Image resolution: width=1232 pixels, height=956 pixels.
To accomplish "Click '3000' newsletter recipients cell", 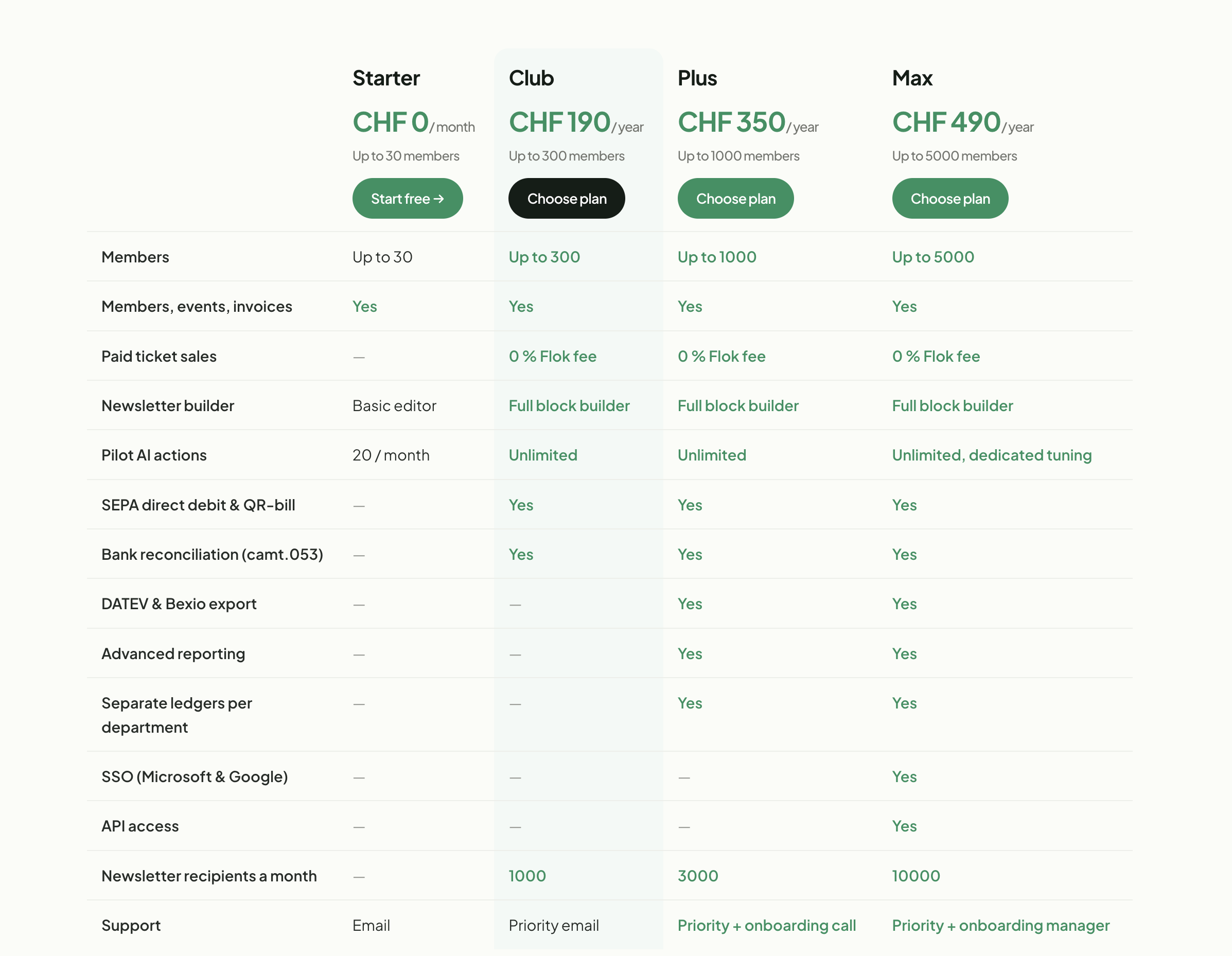I will click(698, 876).
